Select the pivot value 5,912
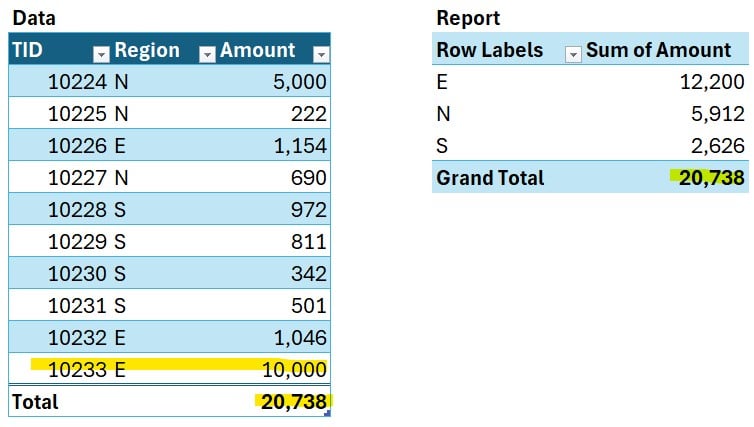Screen dimensions: 754x427 [718, 114]
